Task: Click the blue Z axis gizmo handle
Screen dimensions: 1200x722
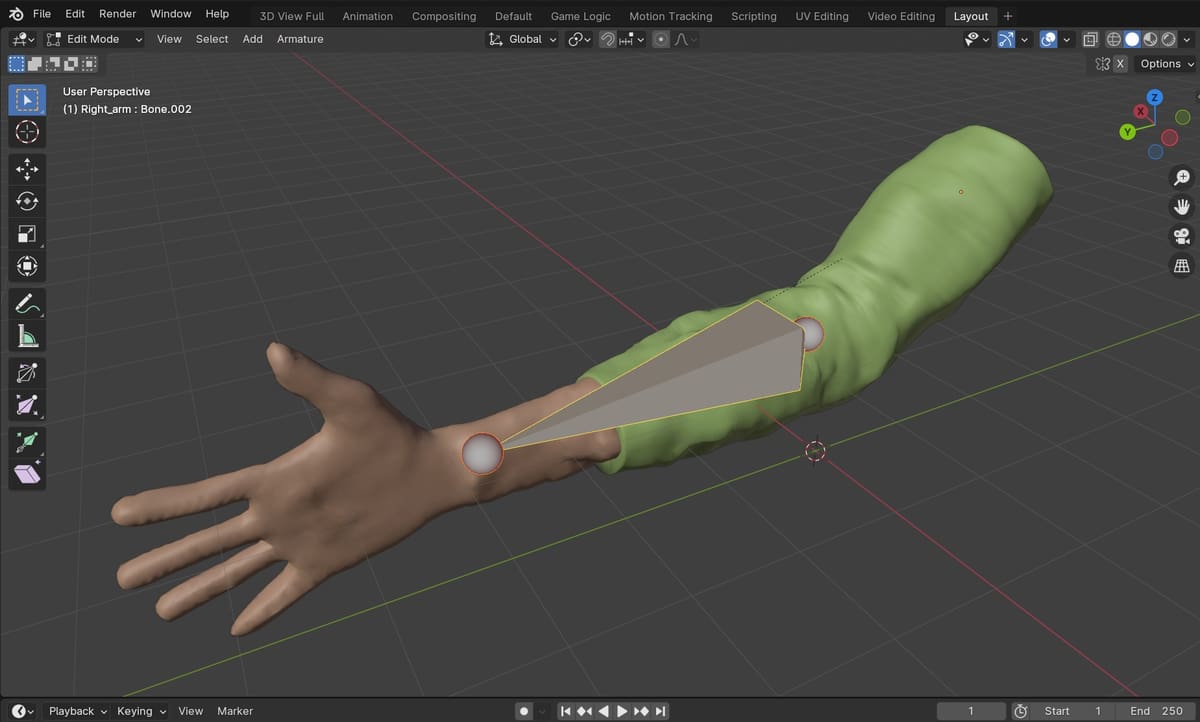Action: [x=1154, y=98]
